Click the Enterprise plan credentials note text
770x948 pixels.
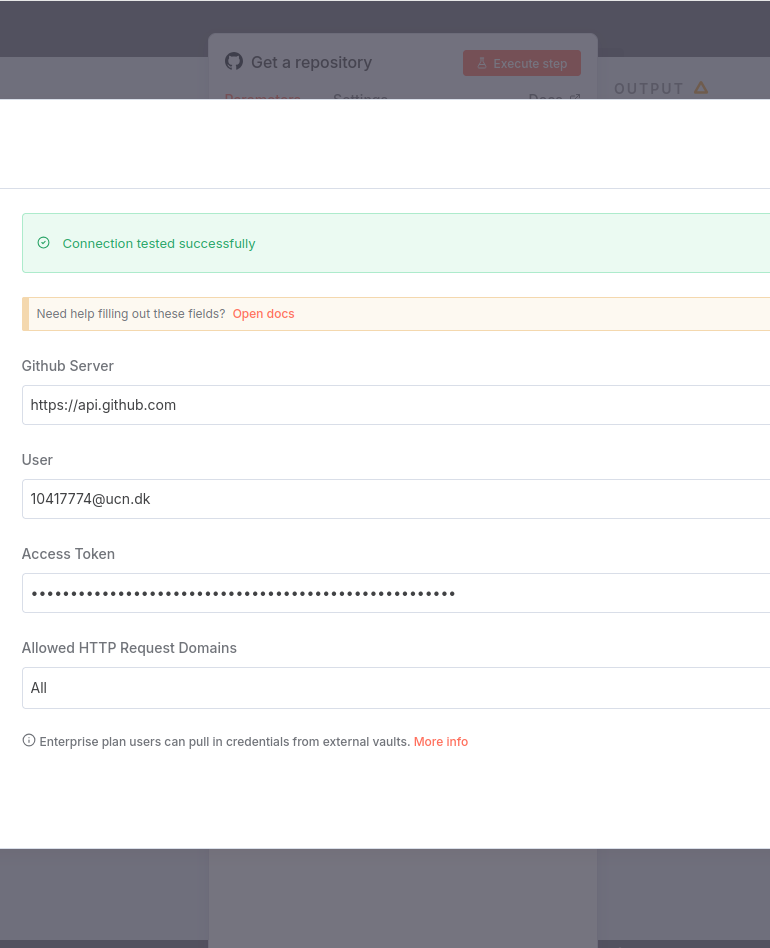(224, 742)
